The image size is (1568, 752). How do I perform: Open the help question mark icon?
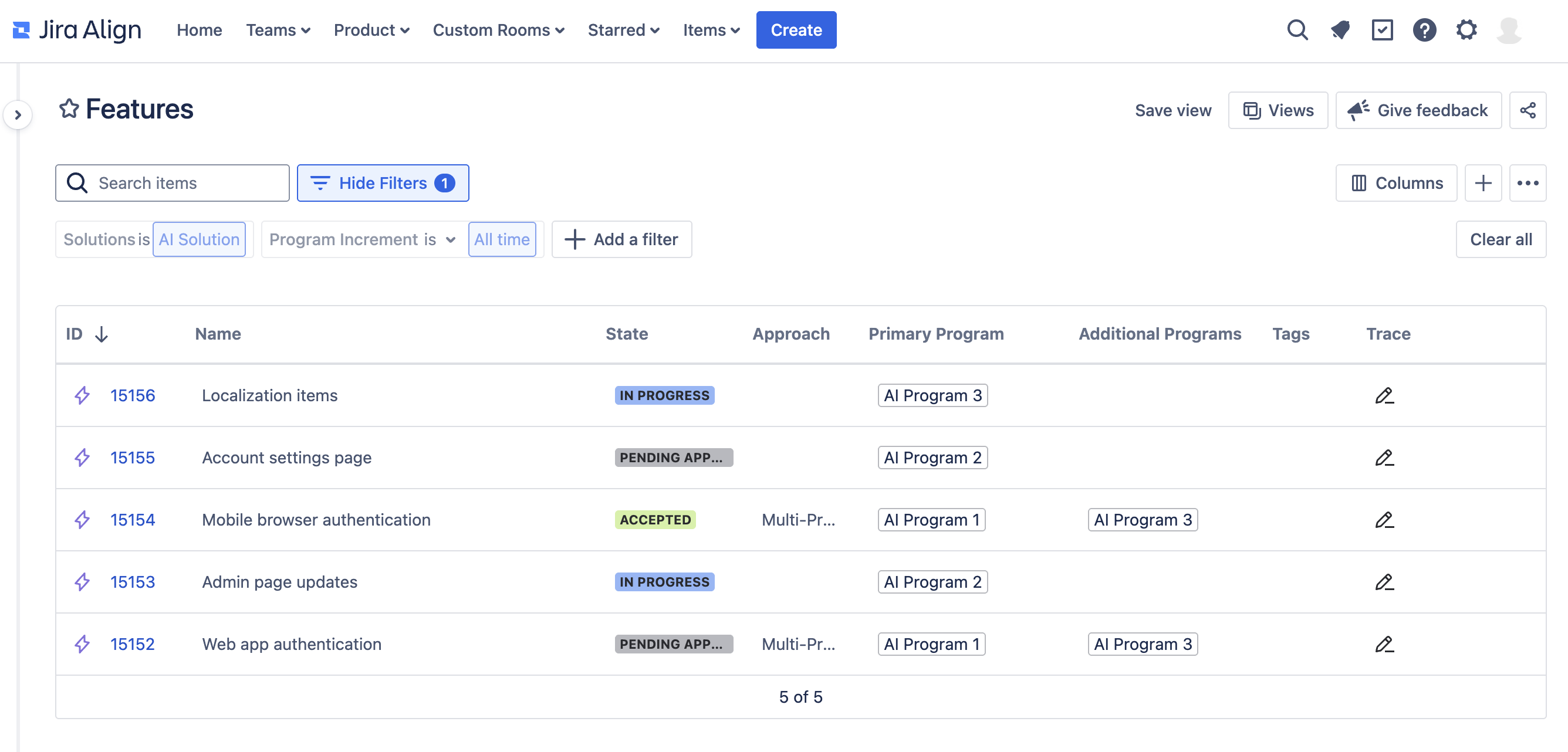(1424, 30)
